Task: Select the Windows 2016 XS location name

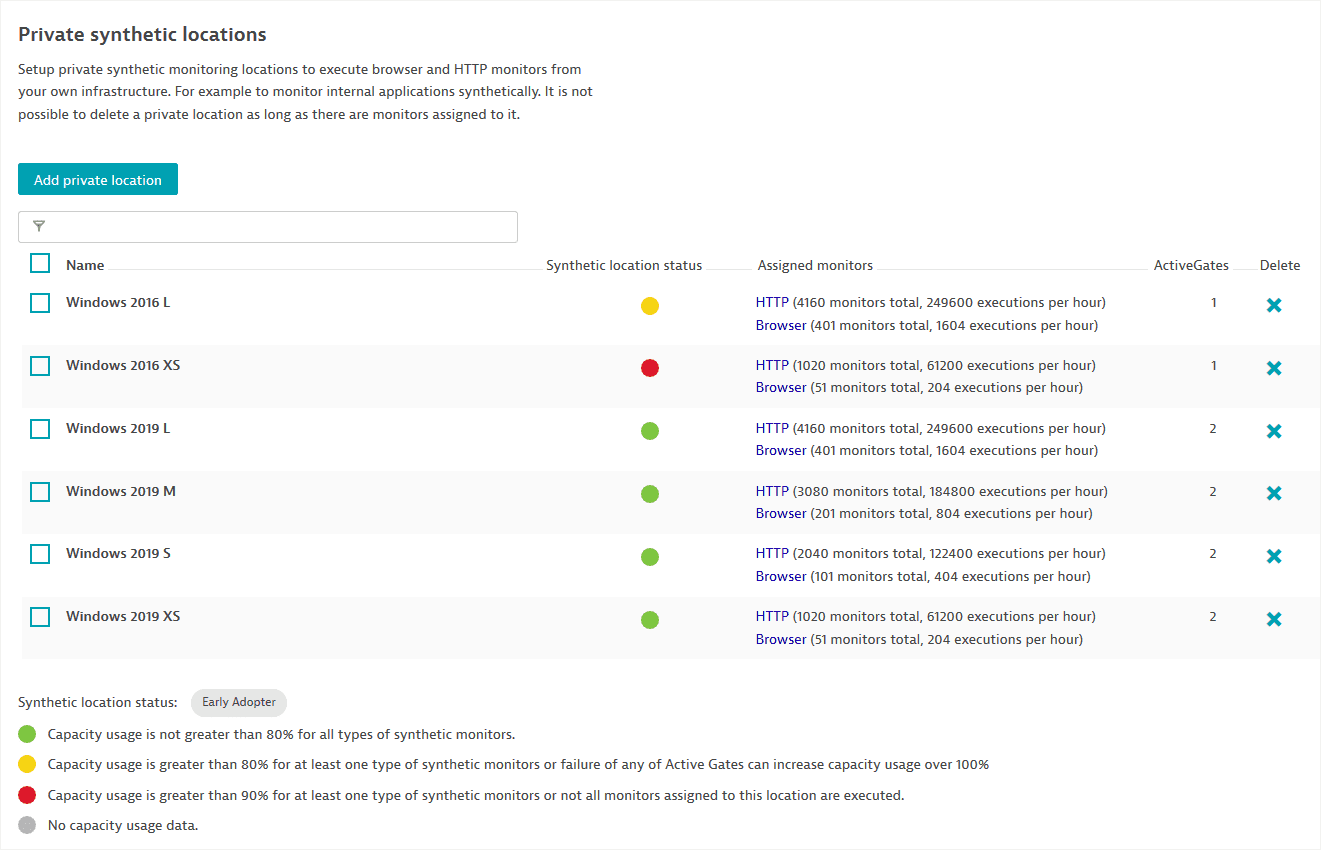Action: (123, 365)
